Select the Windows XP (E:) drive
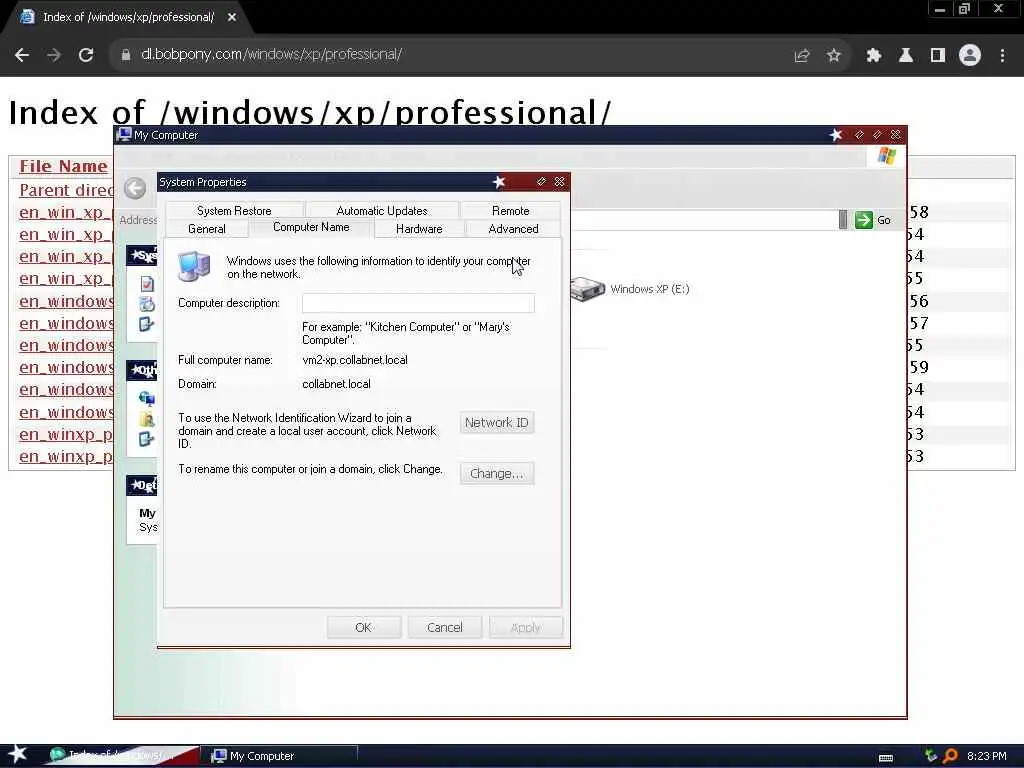The image size is (1024, 768). click(x=630, y=289)
